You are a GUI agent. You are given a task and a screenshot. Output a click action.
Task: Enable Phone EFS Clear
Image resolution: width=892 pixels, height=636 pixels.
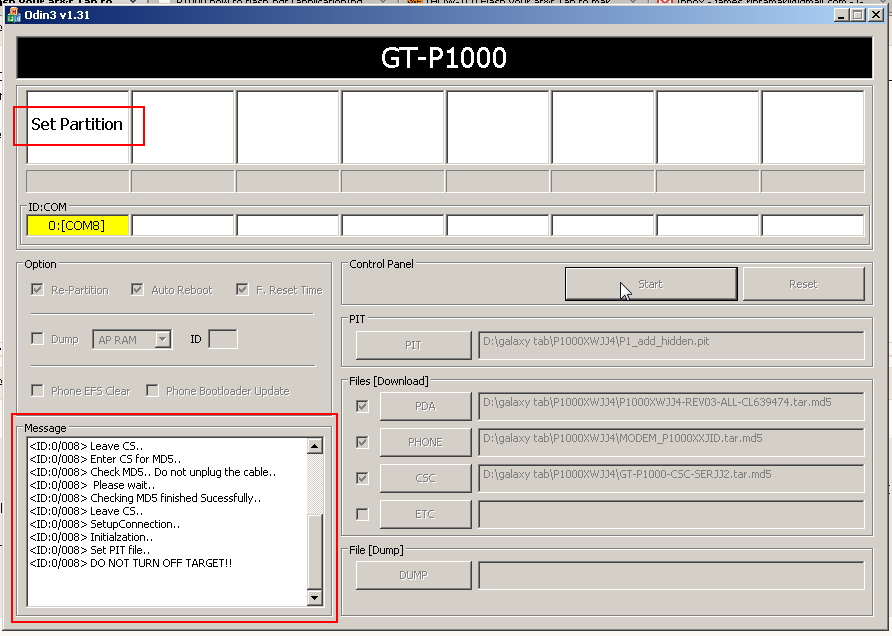click(x=38, y=390)
